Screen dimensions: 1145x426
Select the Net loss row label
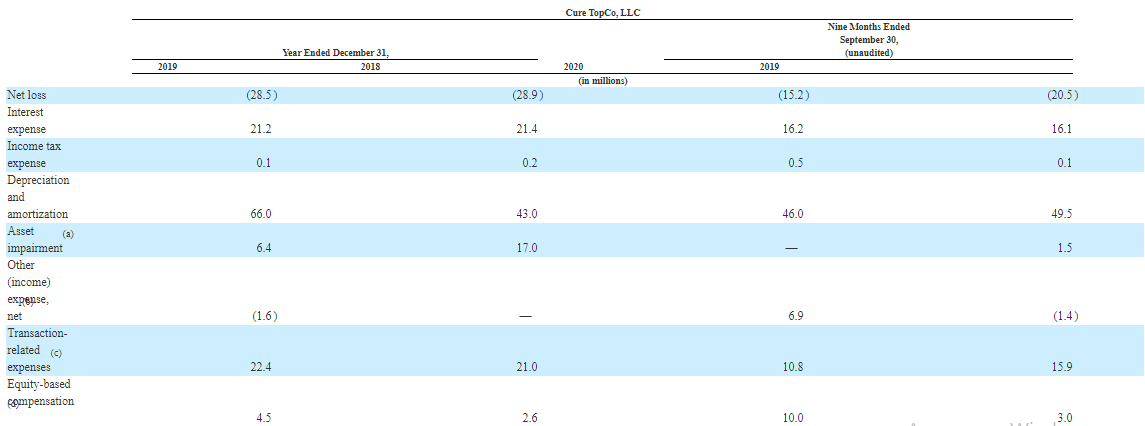[26, 95]
